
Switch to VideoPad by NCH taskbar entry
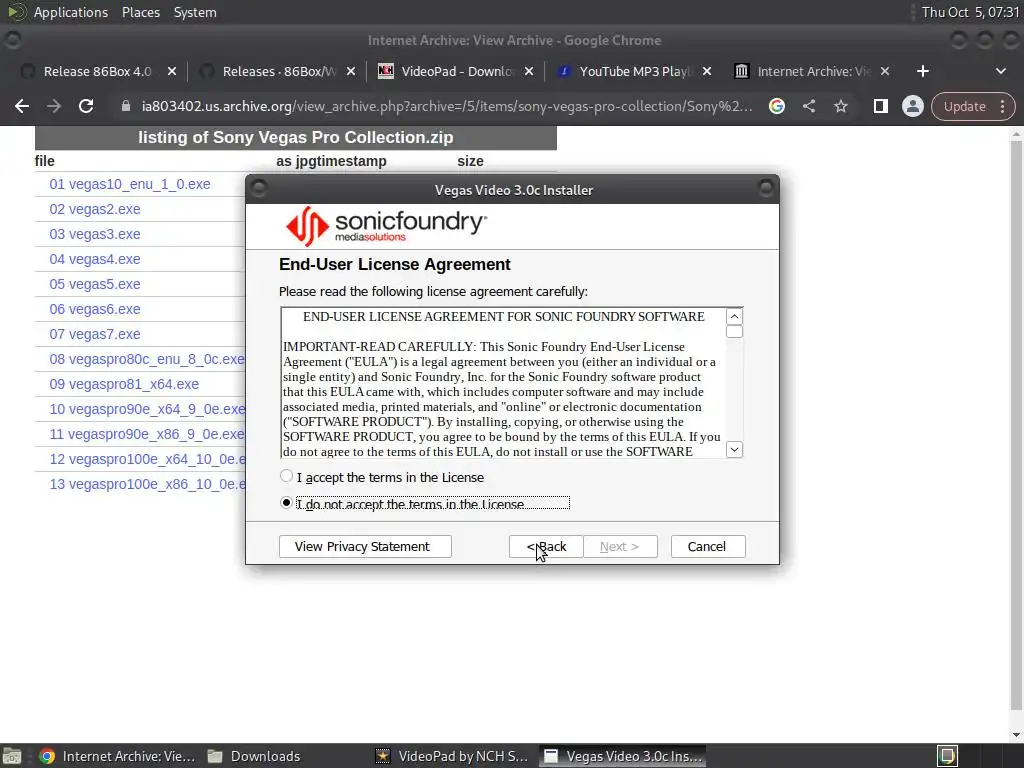pos(453,756)
